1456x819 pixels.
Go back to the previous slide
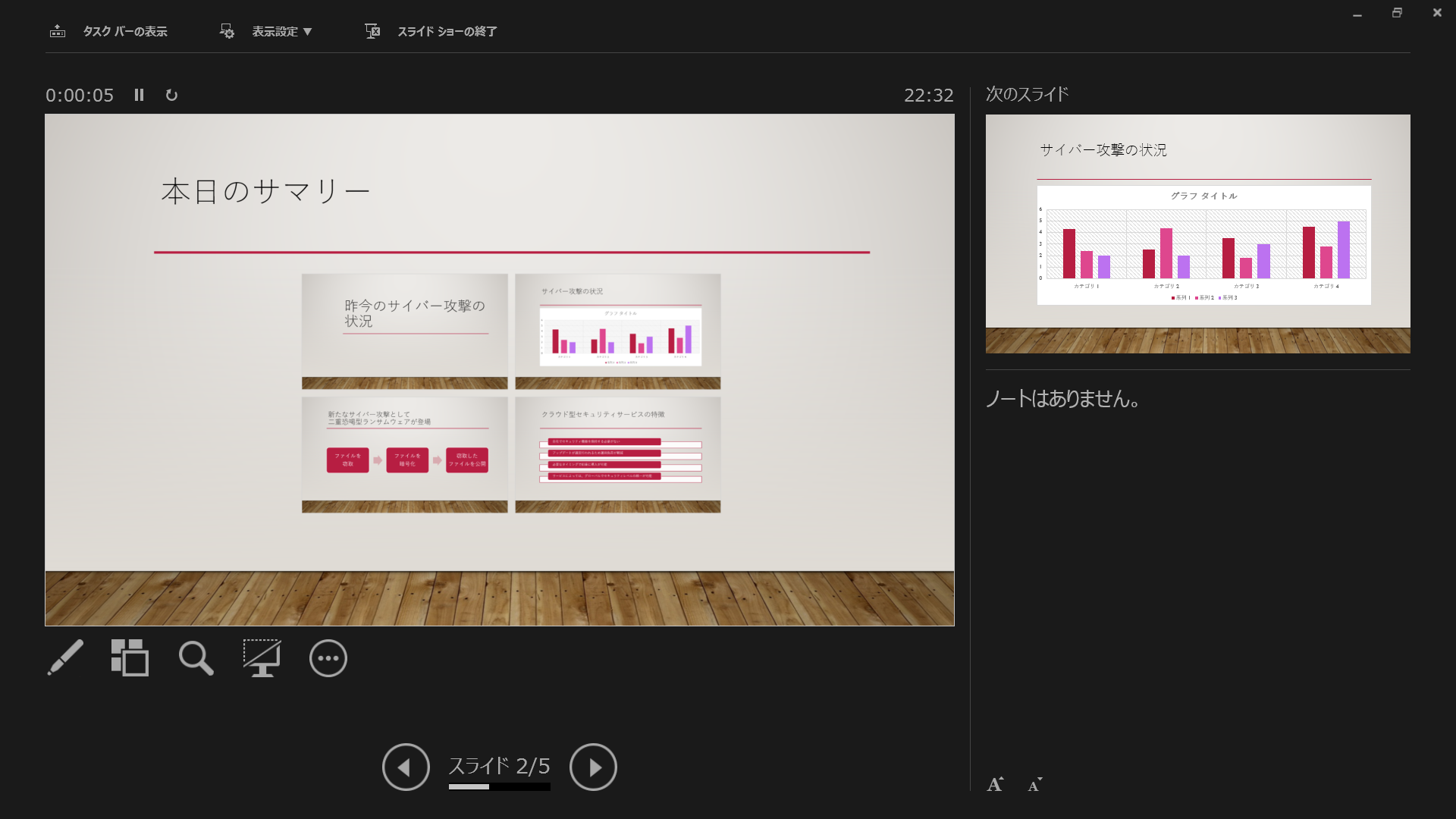(x=406, y=767)
